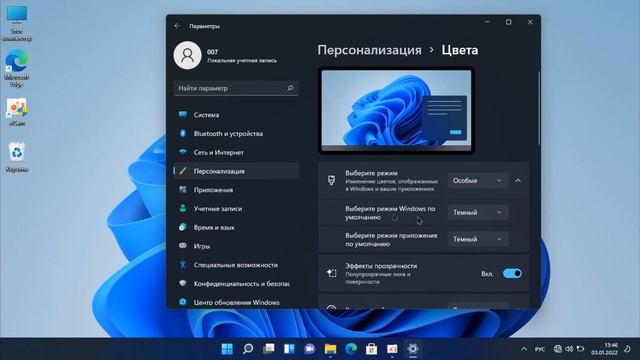Image resolution: width=640 pixels, height=360 pixels.
Task: Show hidden tray icons chevron
Action: pos(524,349)
